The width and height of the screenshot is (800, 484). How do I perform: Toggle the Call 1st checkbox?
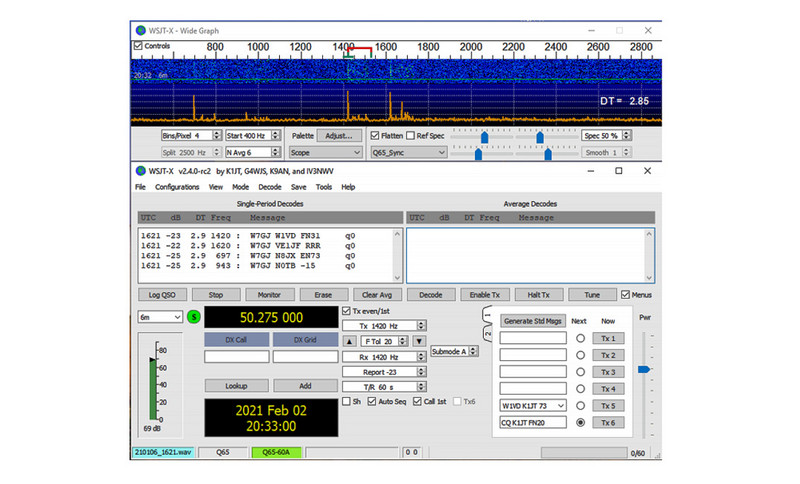[x=417, y=401]
